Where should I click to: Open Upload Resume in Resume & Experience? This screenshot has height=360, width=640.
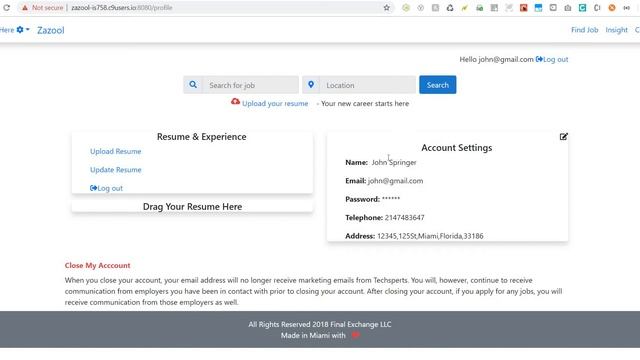coord(116,151)
